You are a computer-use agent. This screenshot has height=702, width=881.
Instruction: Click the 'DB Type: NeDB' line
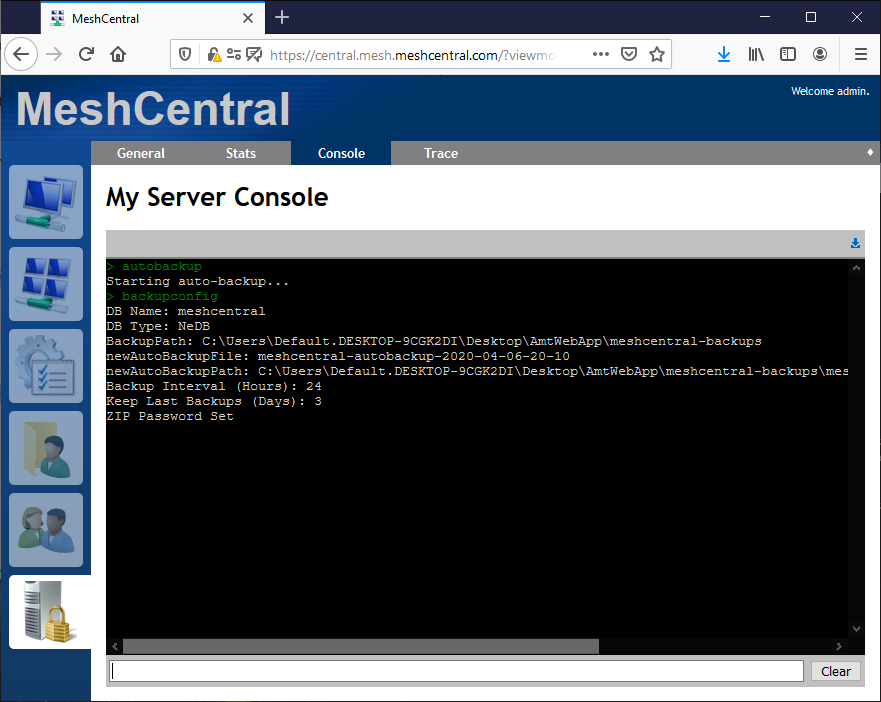click(x=158, y=326)
